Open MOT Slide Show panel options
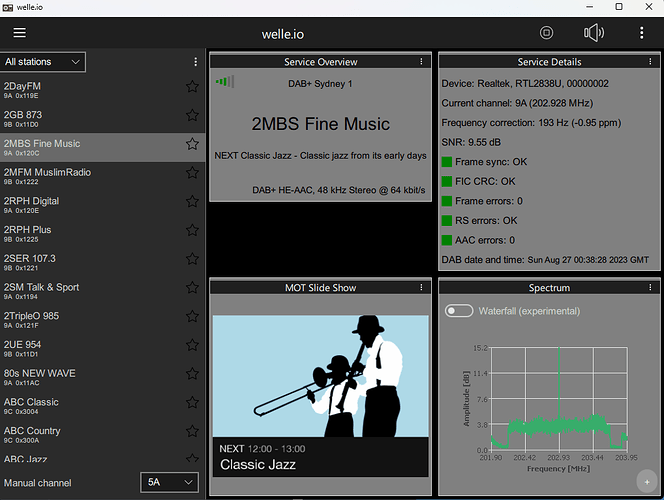 [x=422, y=288]
